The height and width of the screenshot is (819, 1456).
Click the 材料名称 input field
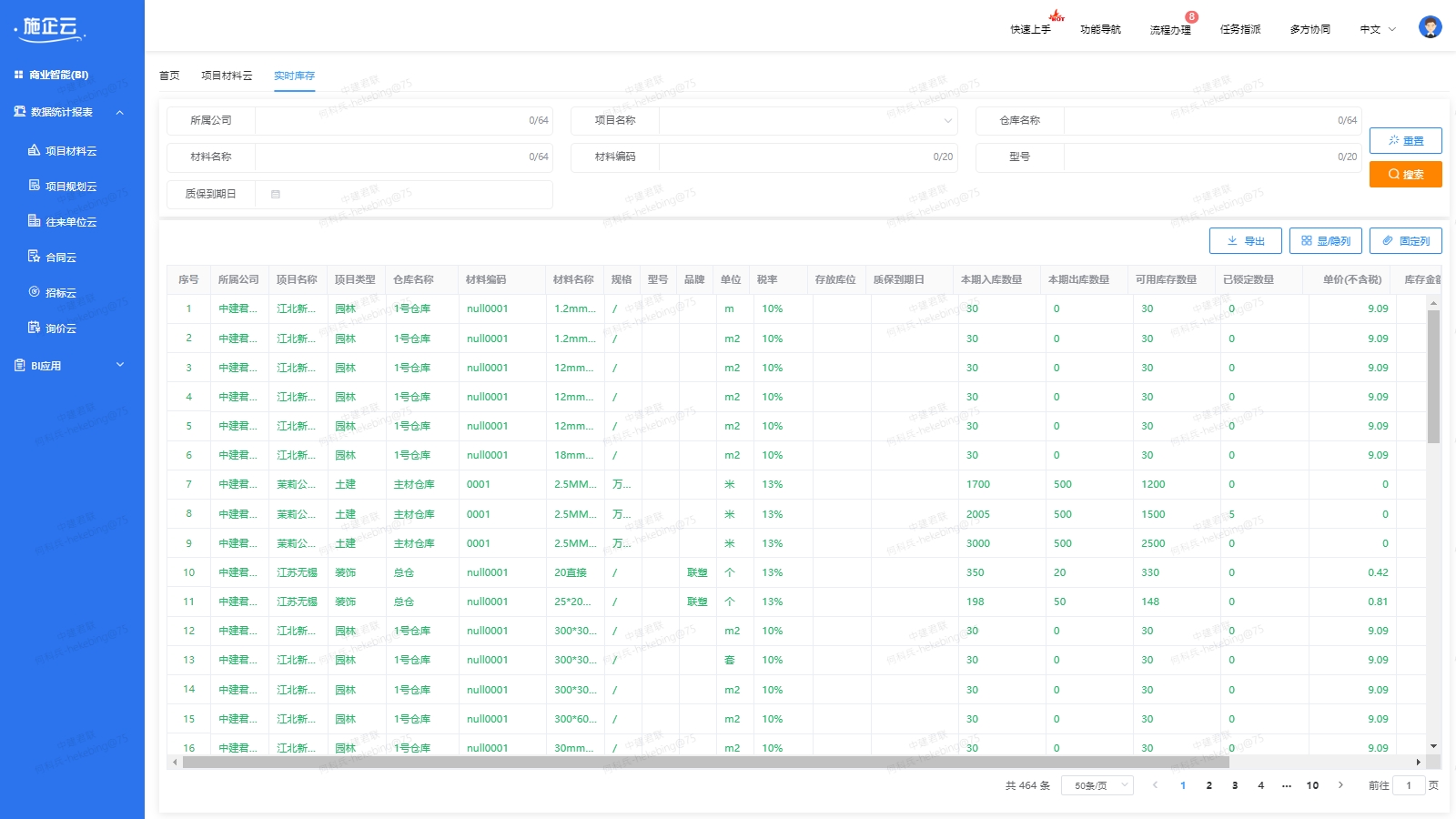(x=391, y=157)
